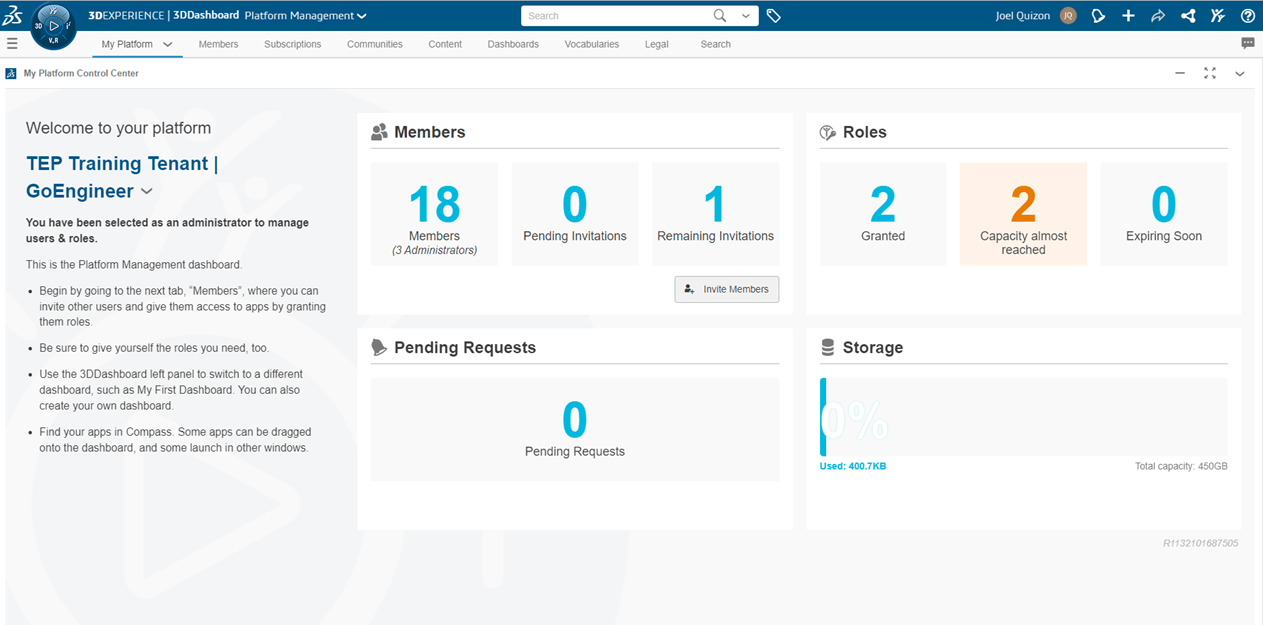Open the chat bubble icon
Image resolution: width=1263 pixels, height=625 pixels.
[x=1248, y=43]
